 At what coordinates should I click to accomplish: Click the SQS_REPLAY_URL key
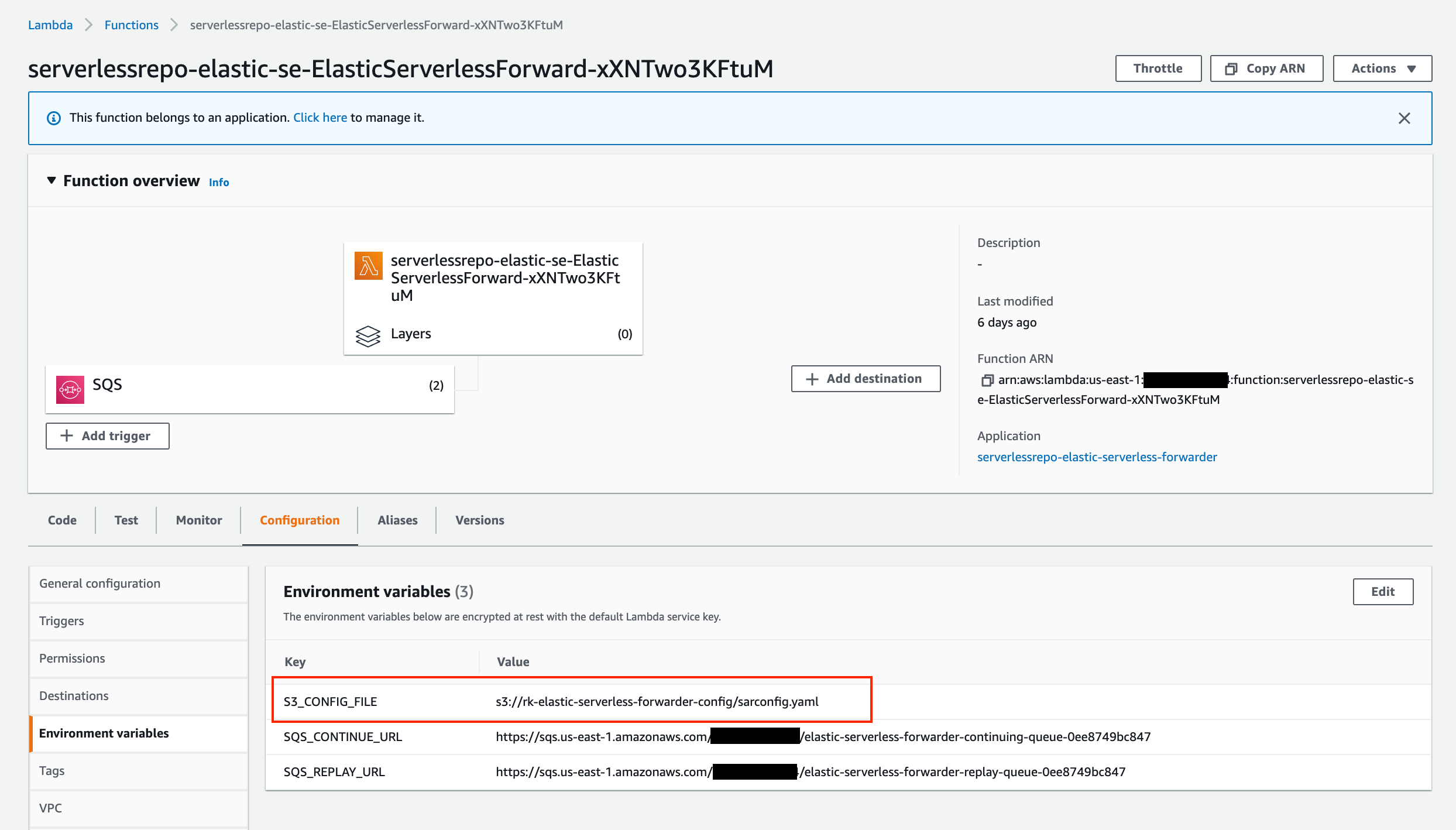click(x=334, y=772)
